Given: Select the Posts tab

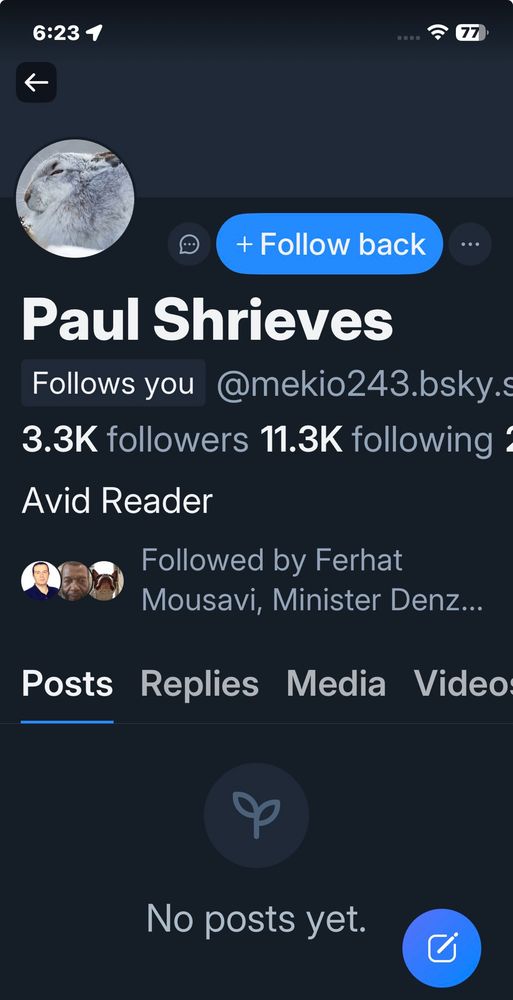Looking at the screenshot, I should (67, 684).
